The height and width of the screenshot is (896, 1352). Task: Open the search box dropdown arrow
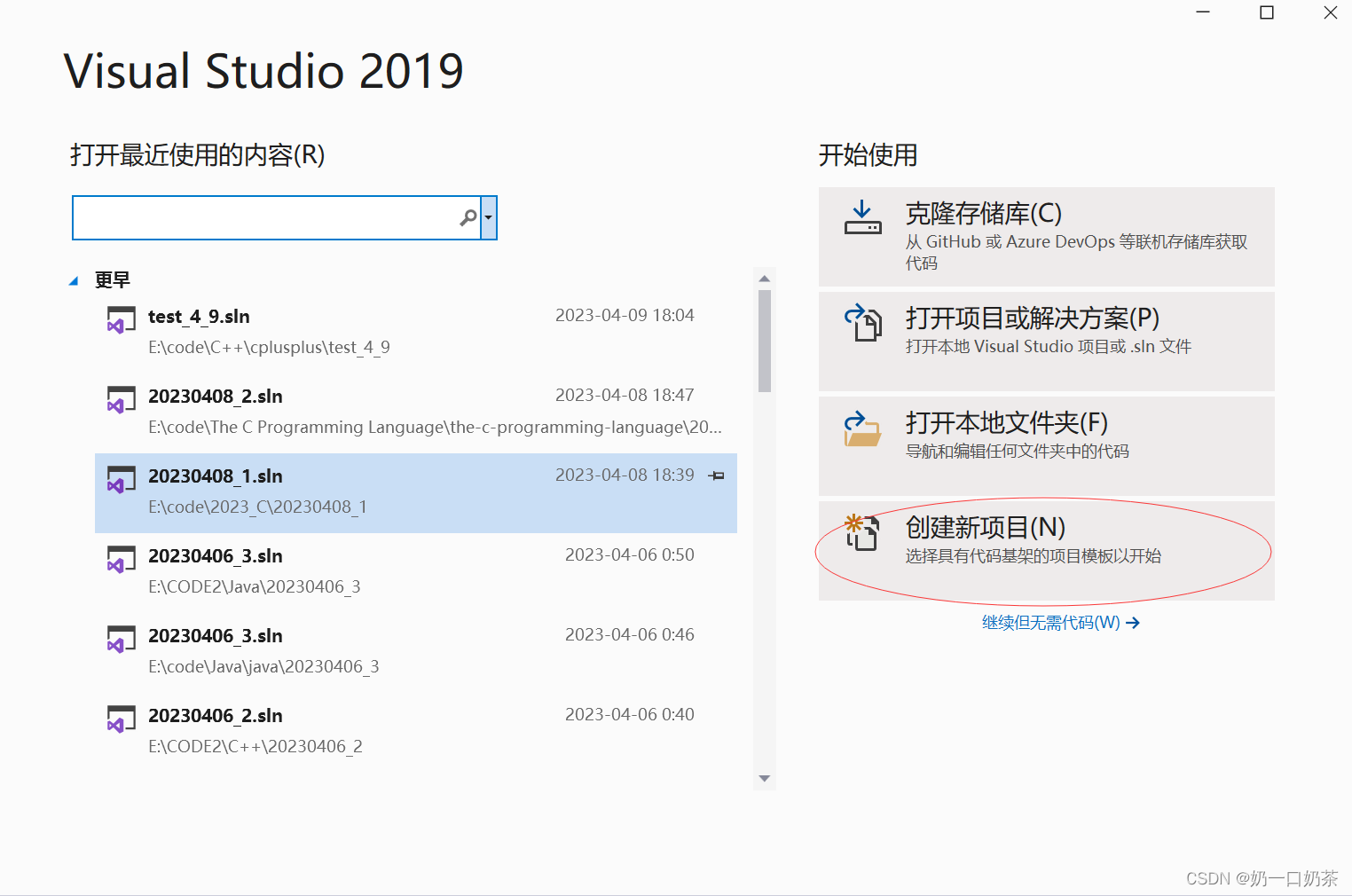coord(488,217)
